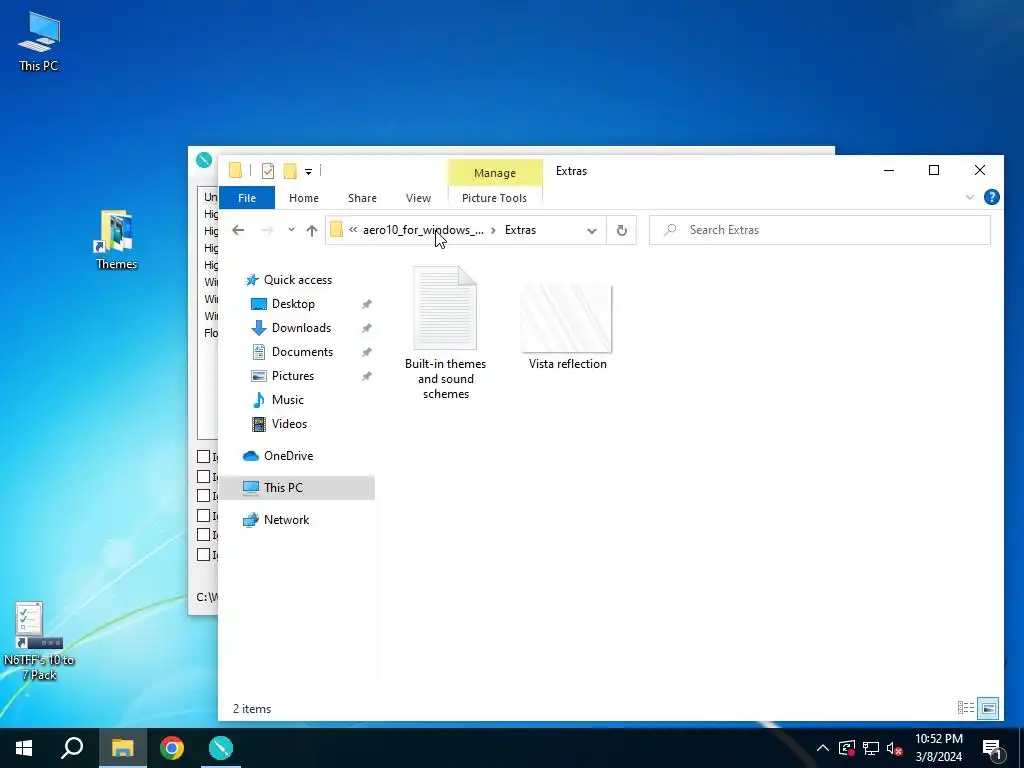The height and width of the screenshot is (768, 1024).
Task: Go up one folder level
Action: point(312,230)
